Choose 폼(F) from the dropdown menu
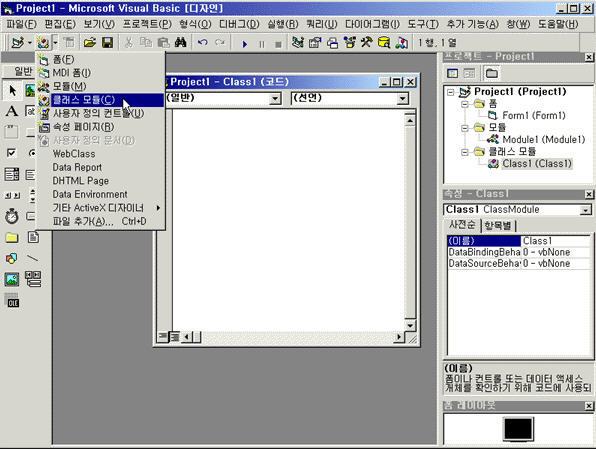 click(100, 59)
